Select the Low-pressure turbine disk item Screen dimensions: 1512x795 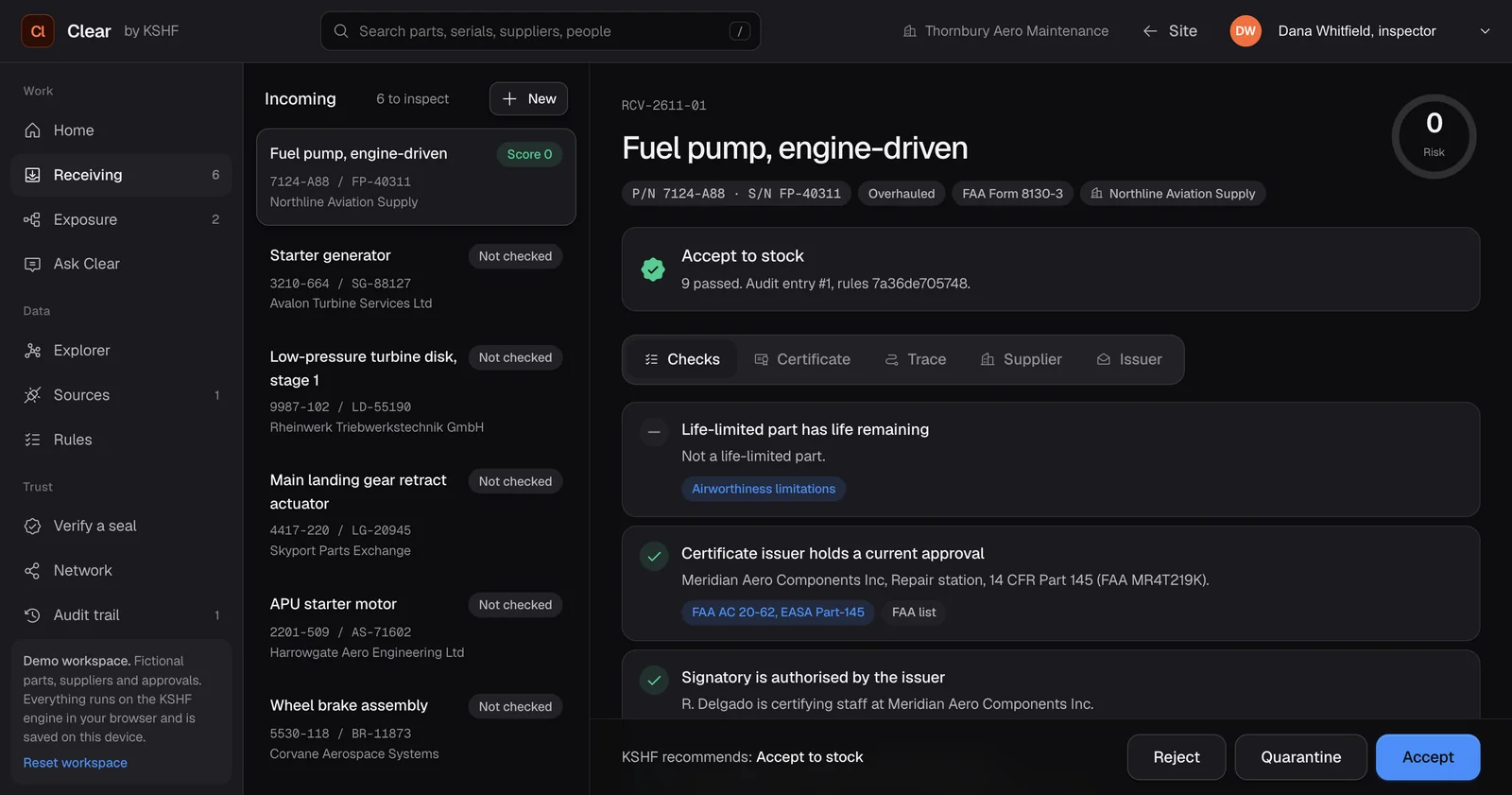pos(416,391)
